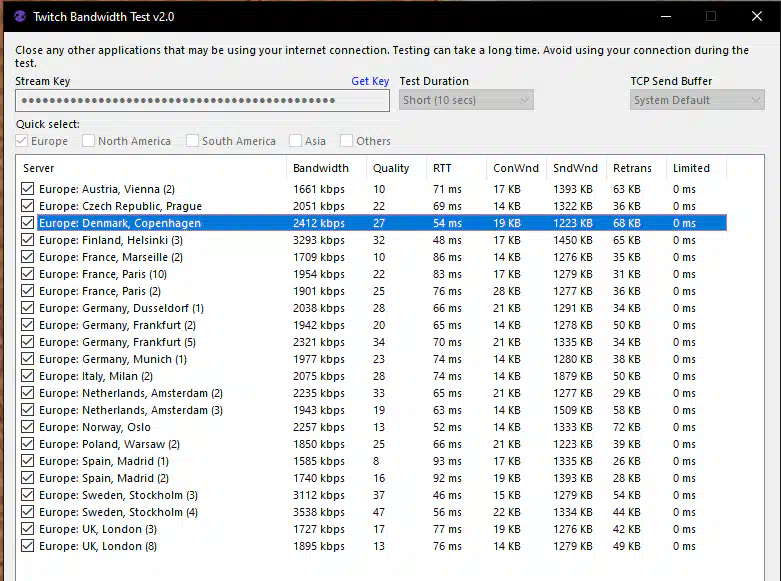Sort by the SndWnd column header
Viewport: 781px width, 581px height.
click(x=576, y=168)
